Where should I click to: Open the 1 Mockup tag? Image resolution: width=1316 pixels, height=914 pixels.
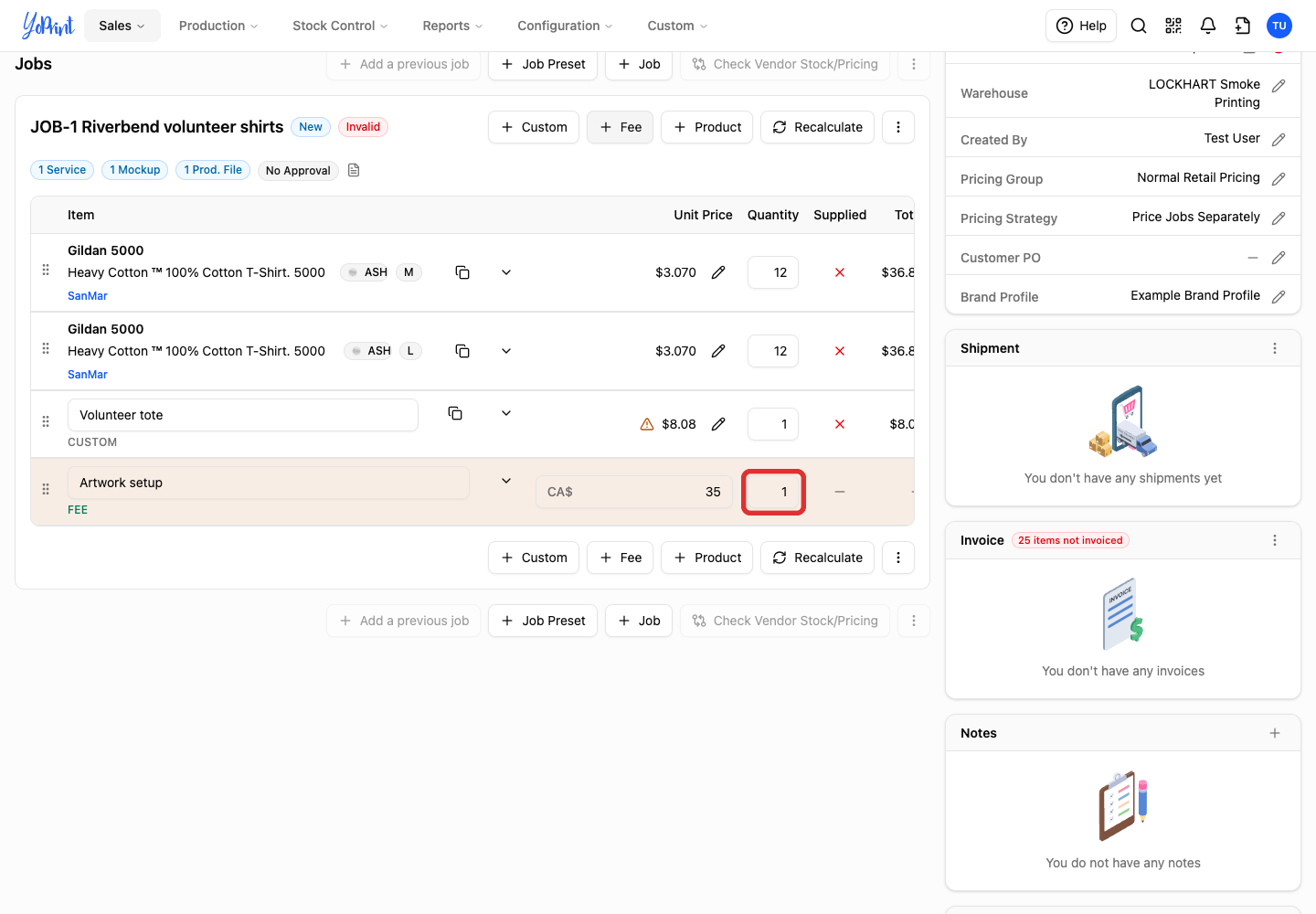[x=135, y=170]
